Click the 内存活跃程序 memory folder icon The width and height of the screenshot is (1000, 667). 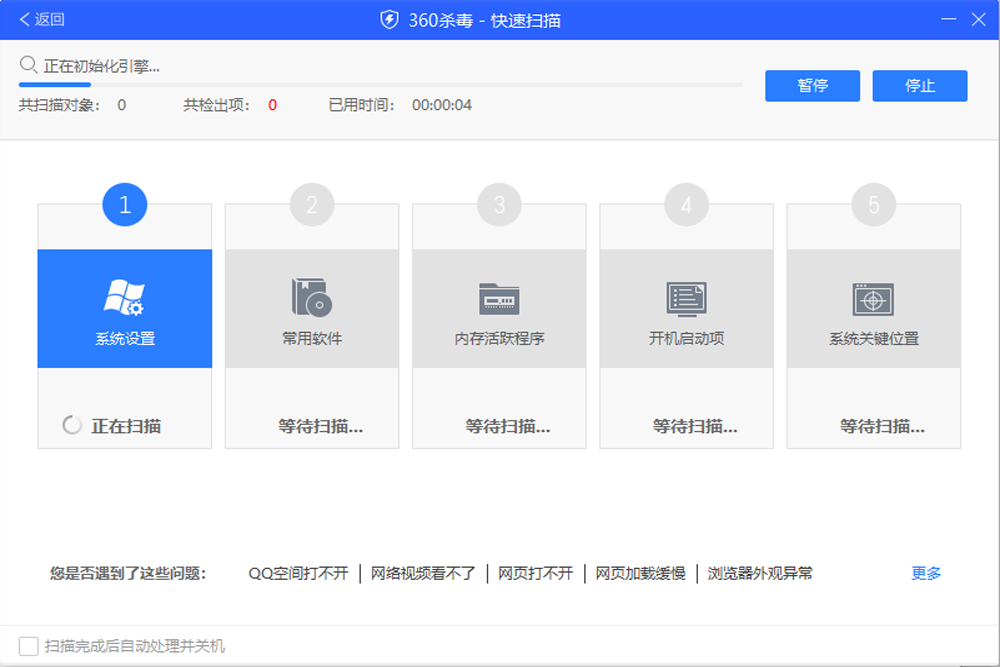click(x=499, y=299)
